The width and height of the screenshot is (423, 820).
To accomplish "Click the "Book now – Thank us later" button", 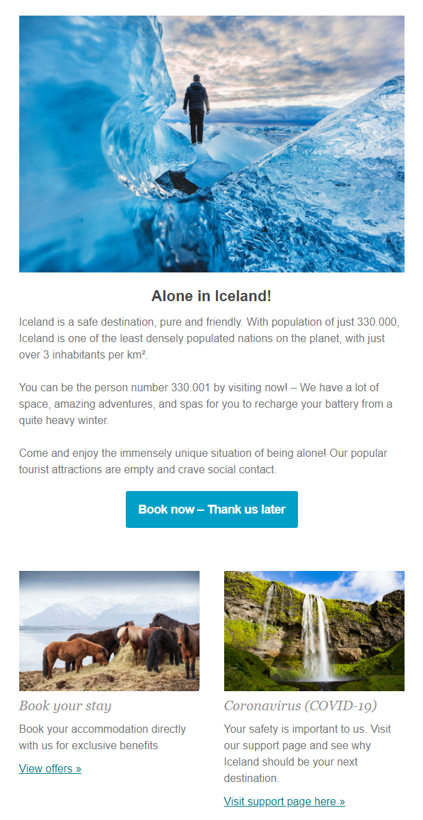I will coord(212,509).
